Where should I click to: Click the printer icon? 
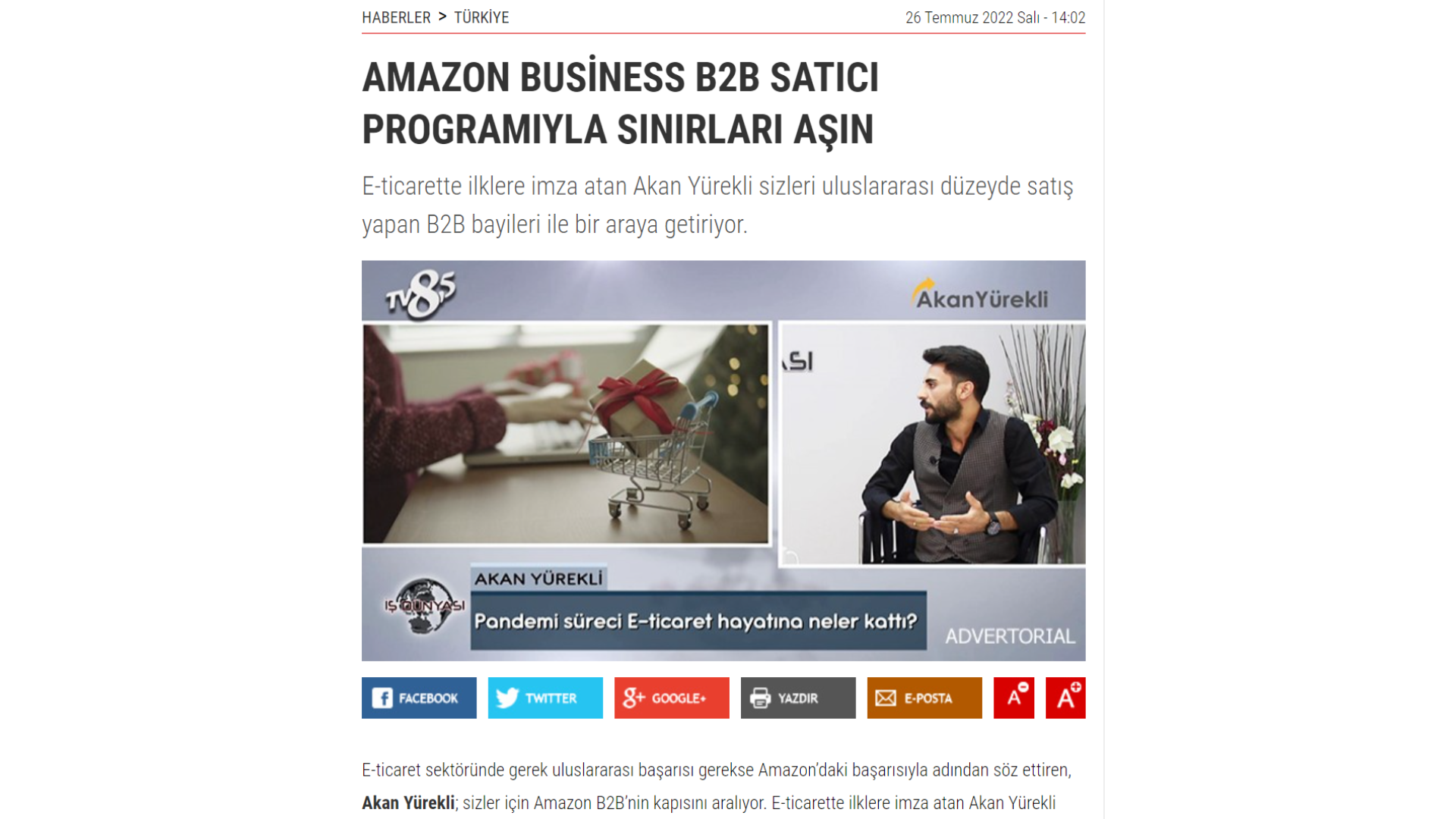tap(760, 698)
